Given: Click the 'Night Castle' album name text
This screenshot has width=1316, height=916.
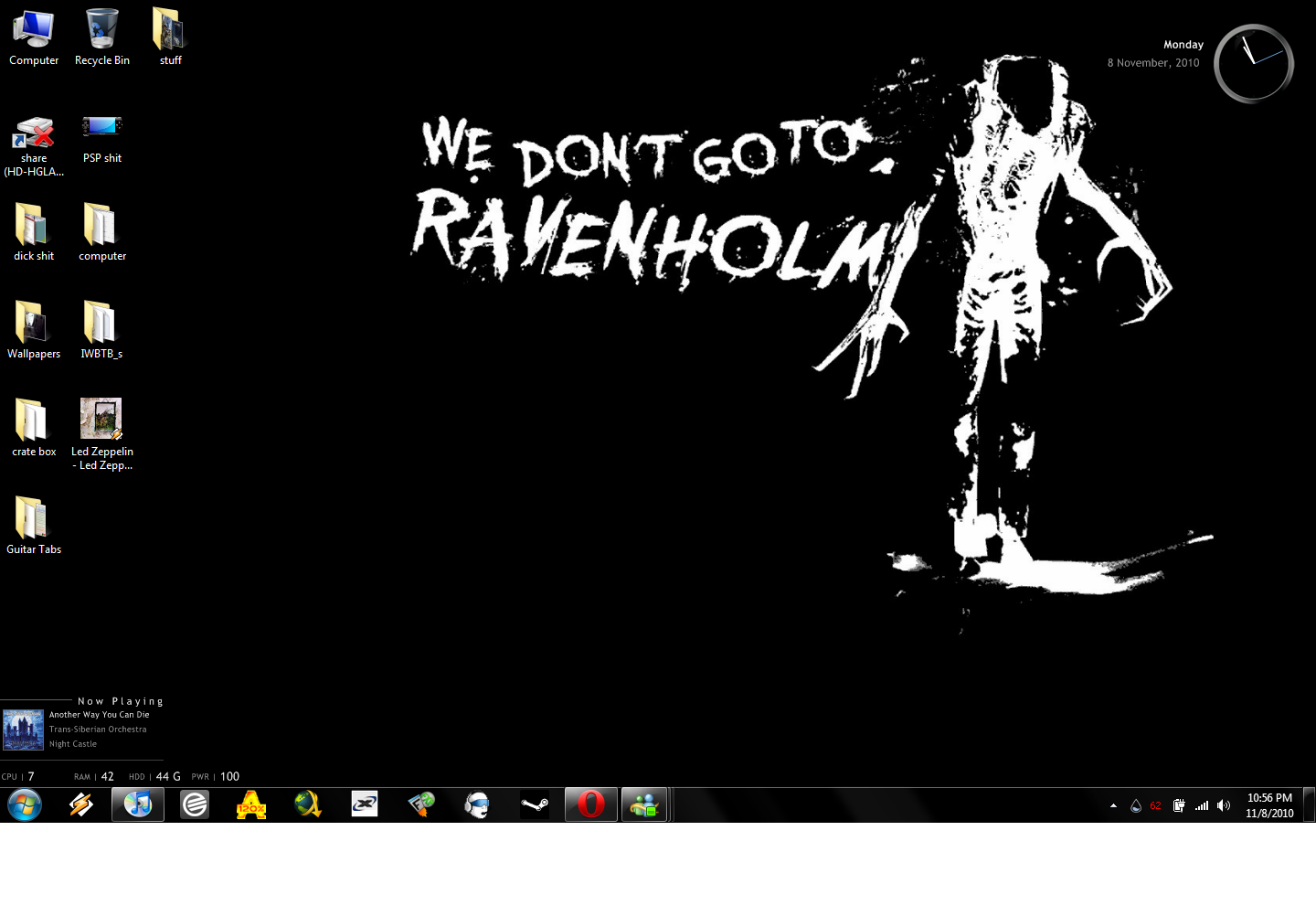Looking at the screenshot, I should 73,744.
